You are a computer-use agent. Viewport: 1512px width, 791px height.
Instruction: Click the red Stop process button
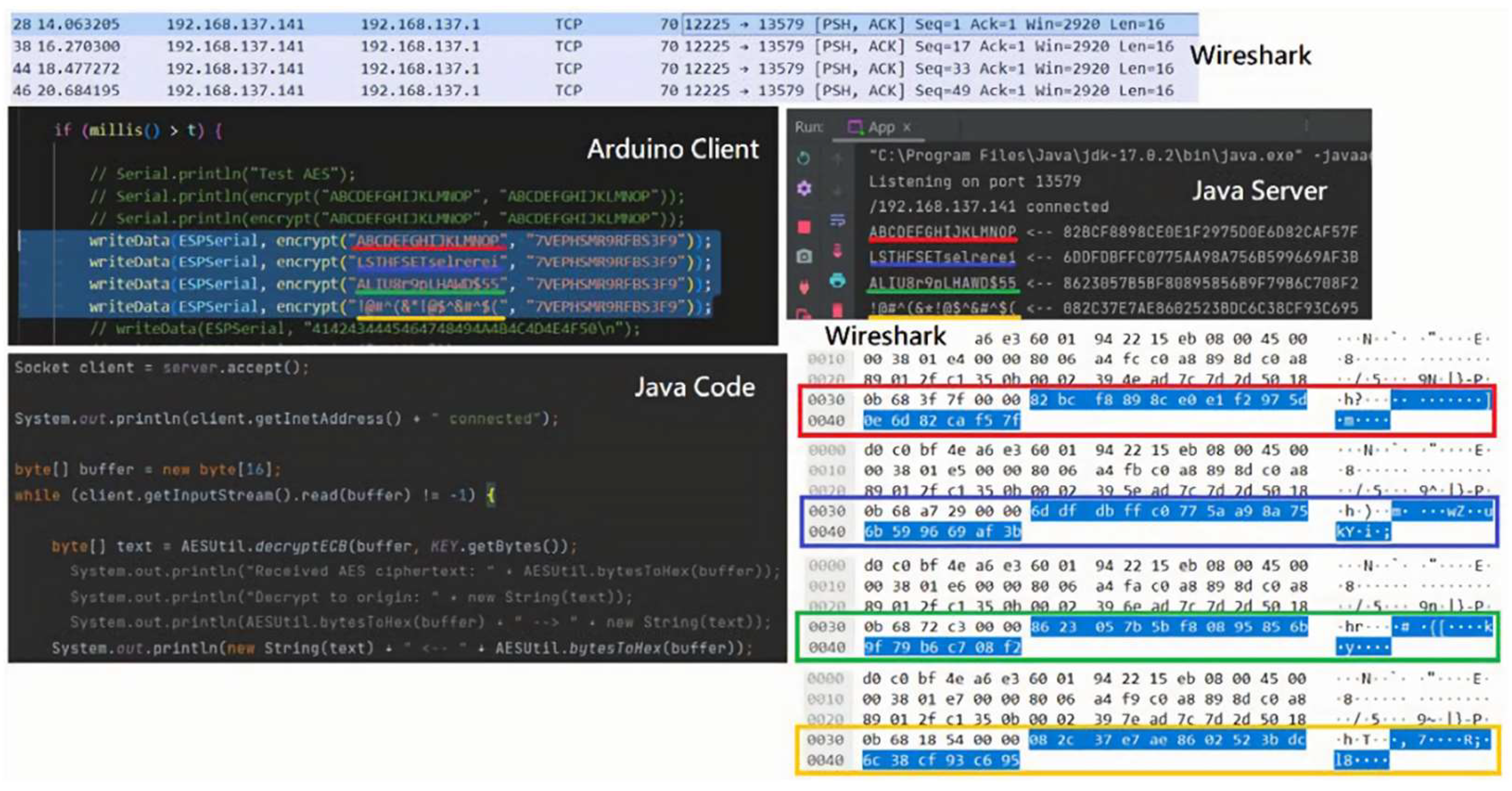point(803,226)
